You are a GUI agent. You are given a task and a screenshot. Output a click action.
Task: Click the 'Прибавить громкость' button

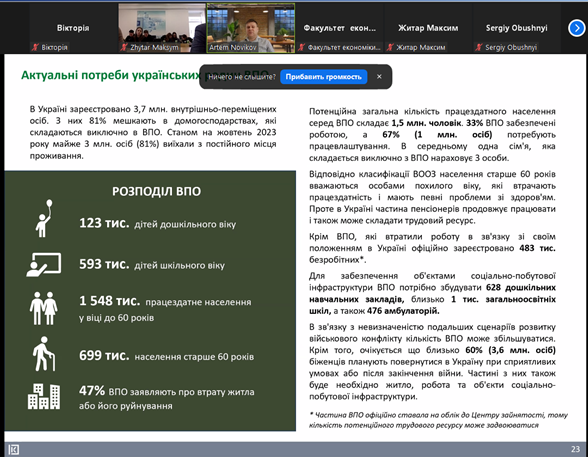(324, 77)
